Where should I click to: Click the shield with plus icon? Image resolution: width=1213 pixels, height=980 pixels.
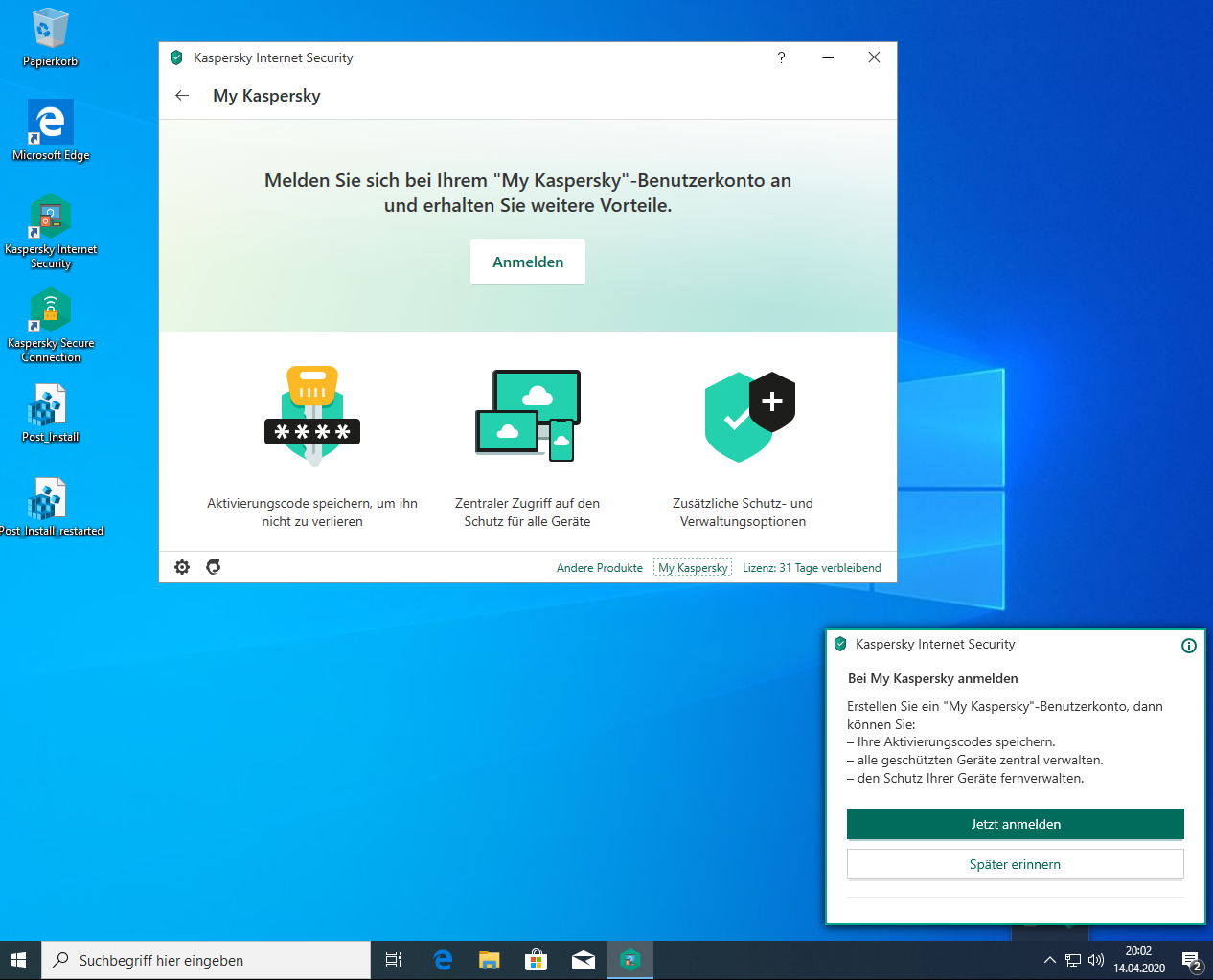749,417
